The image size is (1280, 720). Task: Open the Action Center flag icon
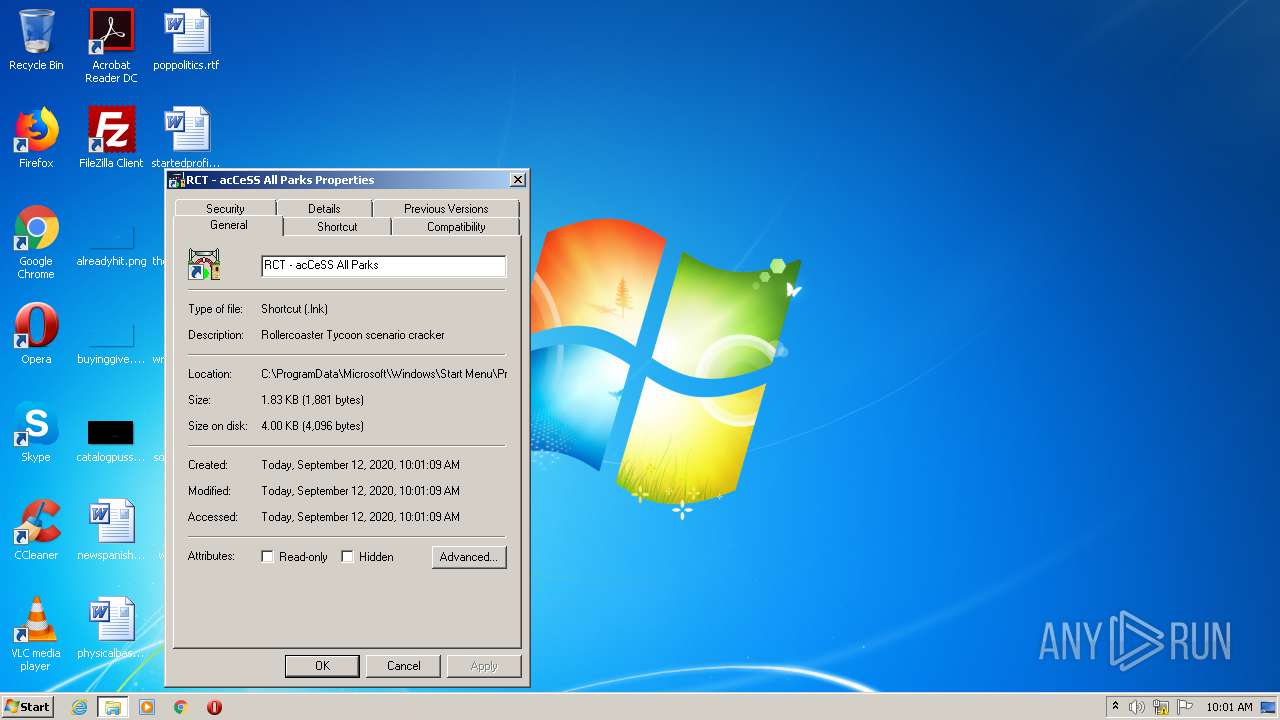[1185, 707]
